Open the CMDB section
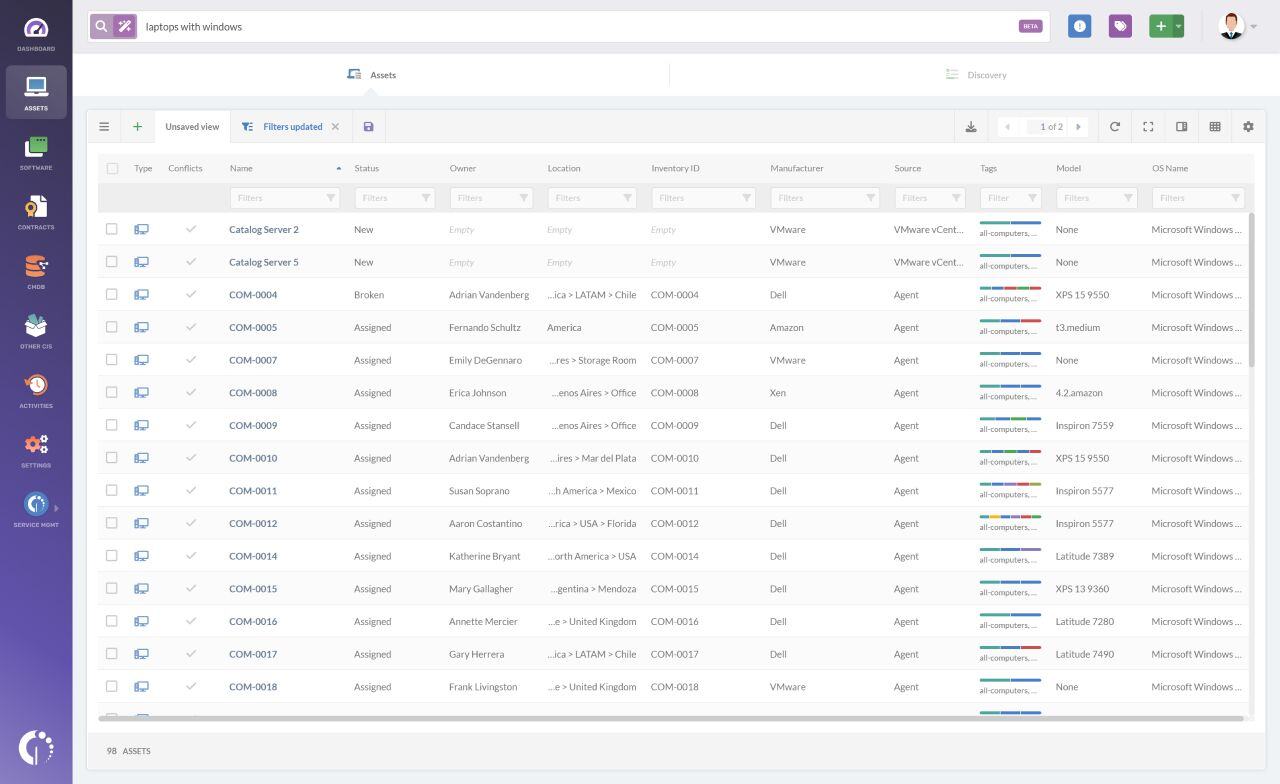The width and height of the screenshot is (1280, 784). [36, 271]
